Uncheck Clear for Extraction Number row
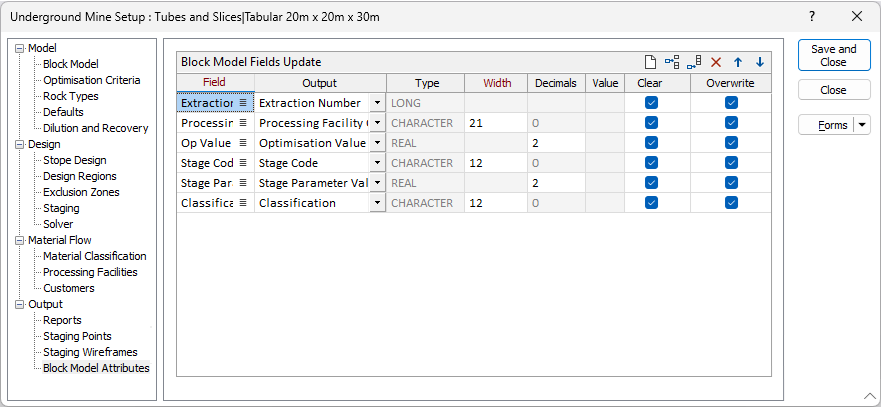Image resolution: width=883 pixels, height=409 pixels. (x=652, y=103)
